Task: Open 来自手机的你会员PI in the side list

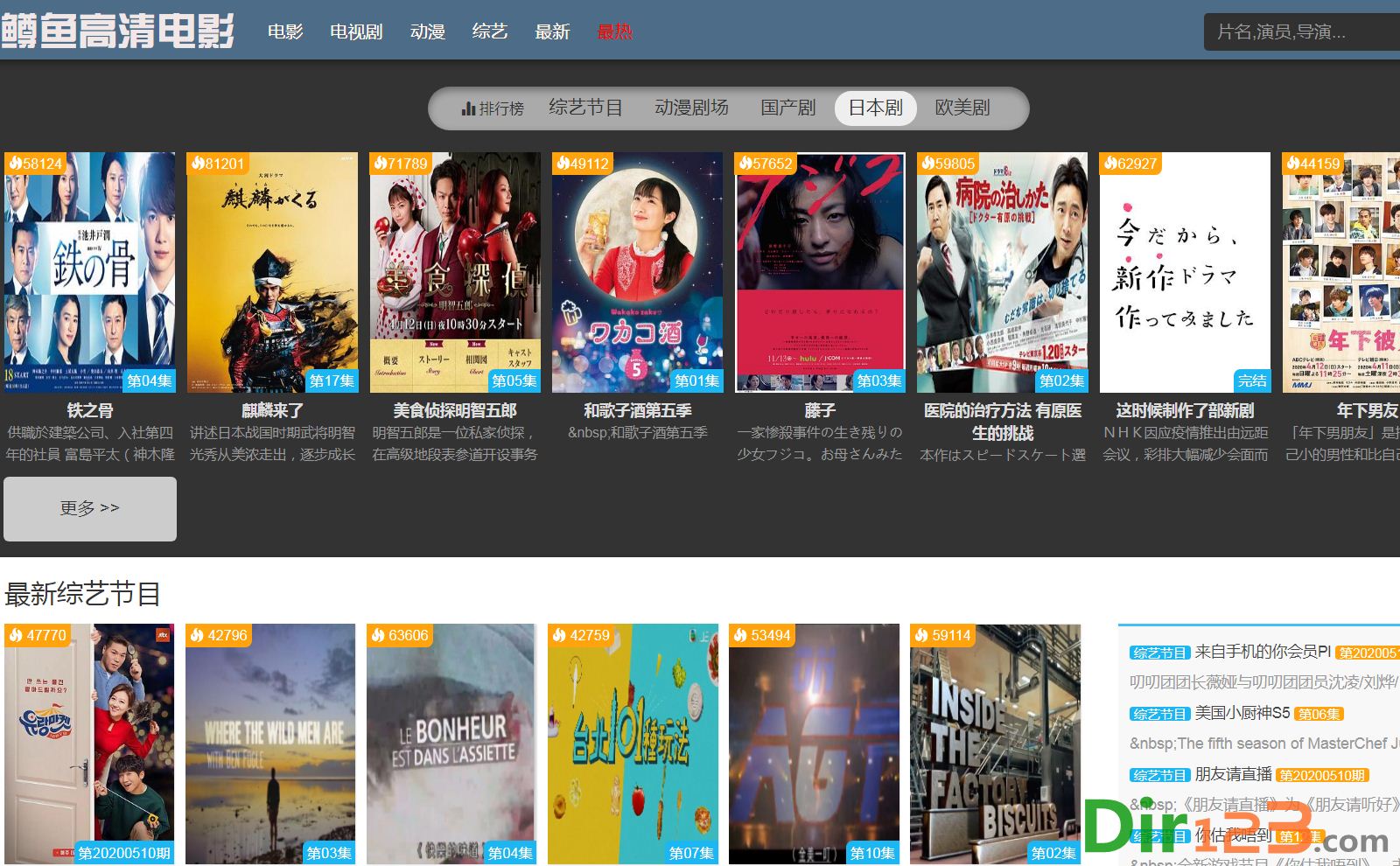Action: 1263,652
